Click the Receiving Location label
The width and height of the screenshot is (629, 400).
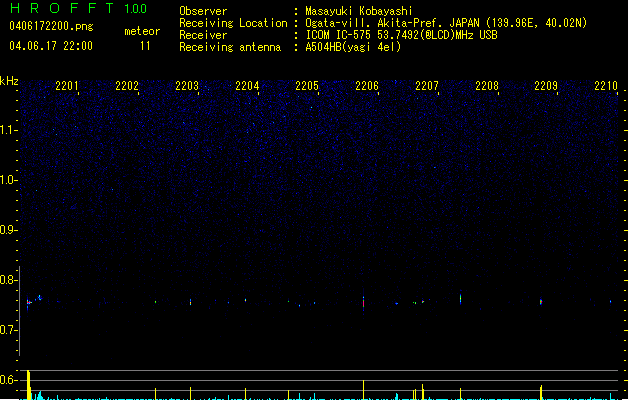pos(233,23)
